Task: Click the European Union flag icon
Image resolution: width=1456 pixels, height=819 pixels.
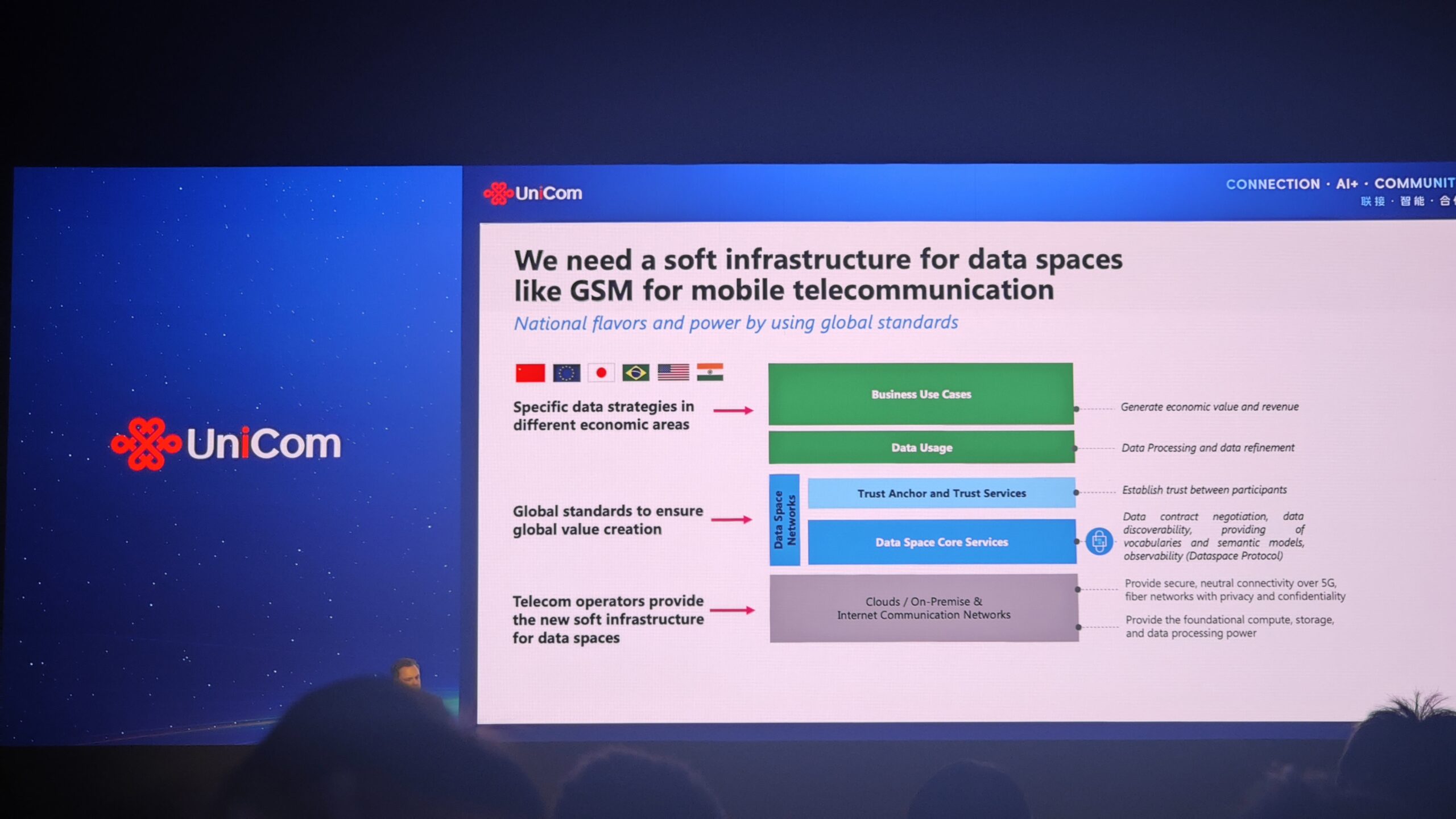Action: [x=566, y=373]
